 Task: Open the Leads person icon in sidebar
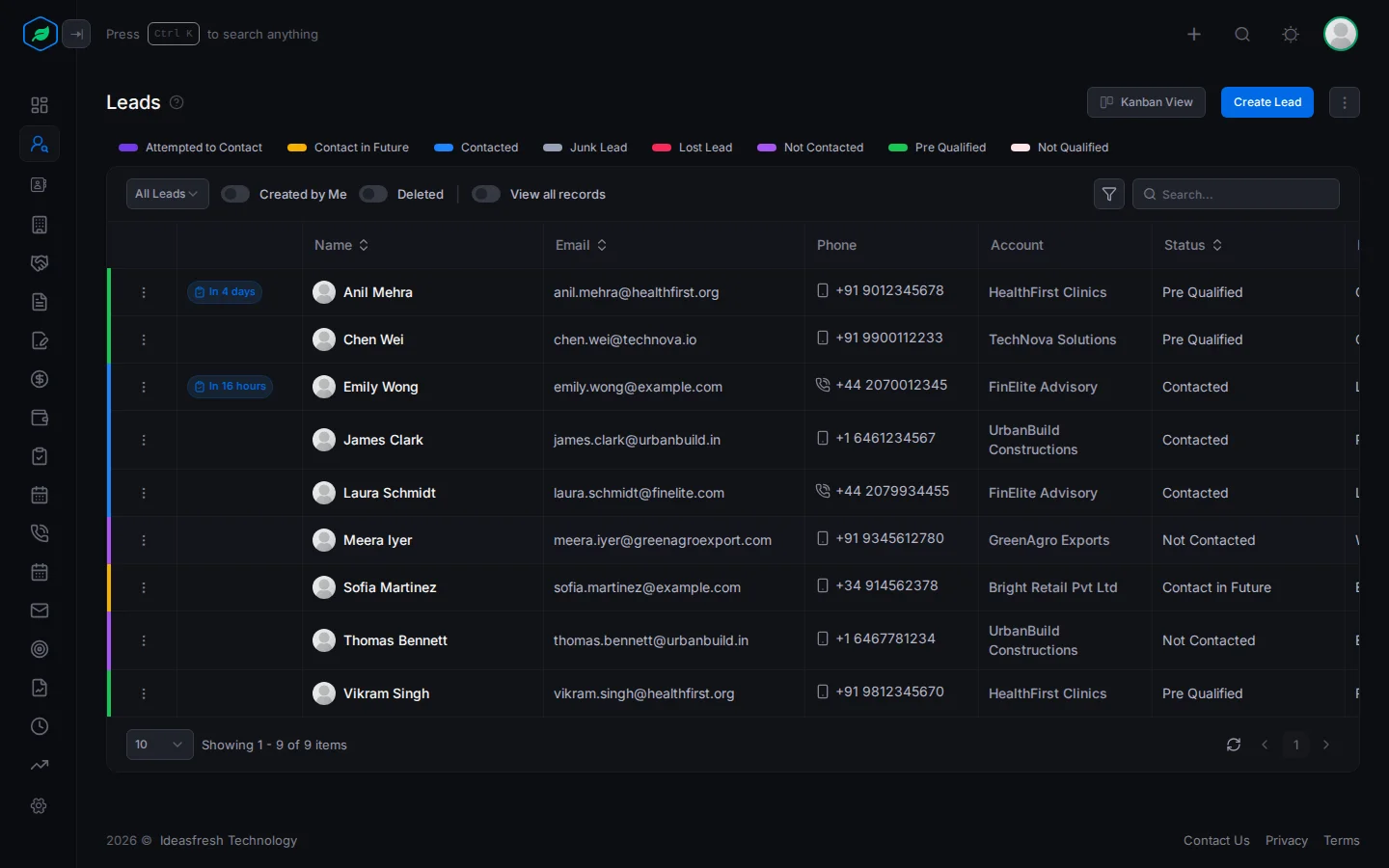pos(40,144)
